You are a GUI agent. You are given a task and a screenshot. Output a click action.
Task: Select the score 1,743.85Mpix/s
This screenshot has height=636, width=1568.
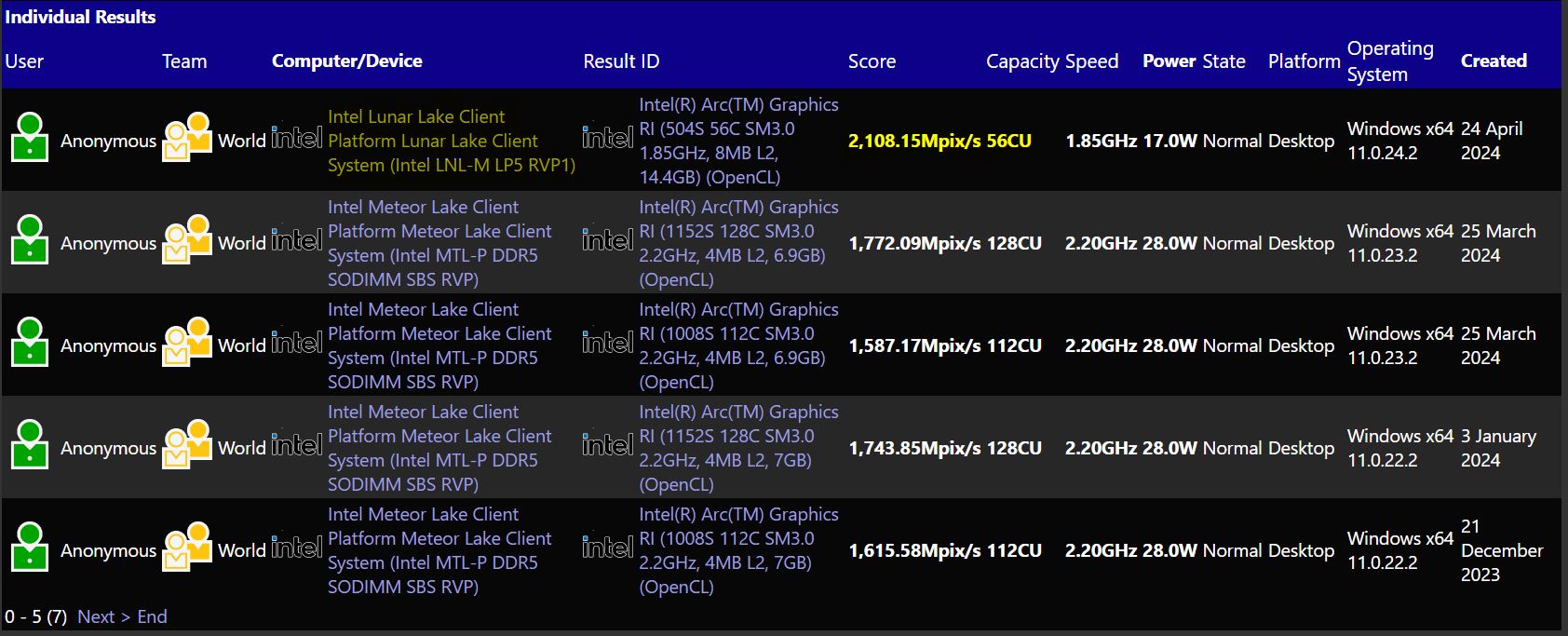click(914, 448)
